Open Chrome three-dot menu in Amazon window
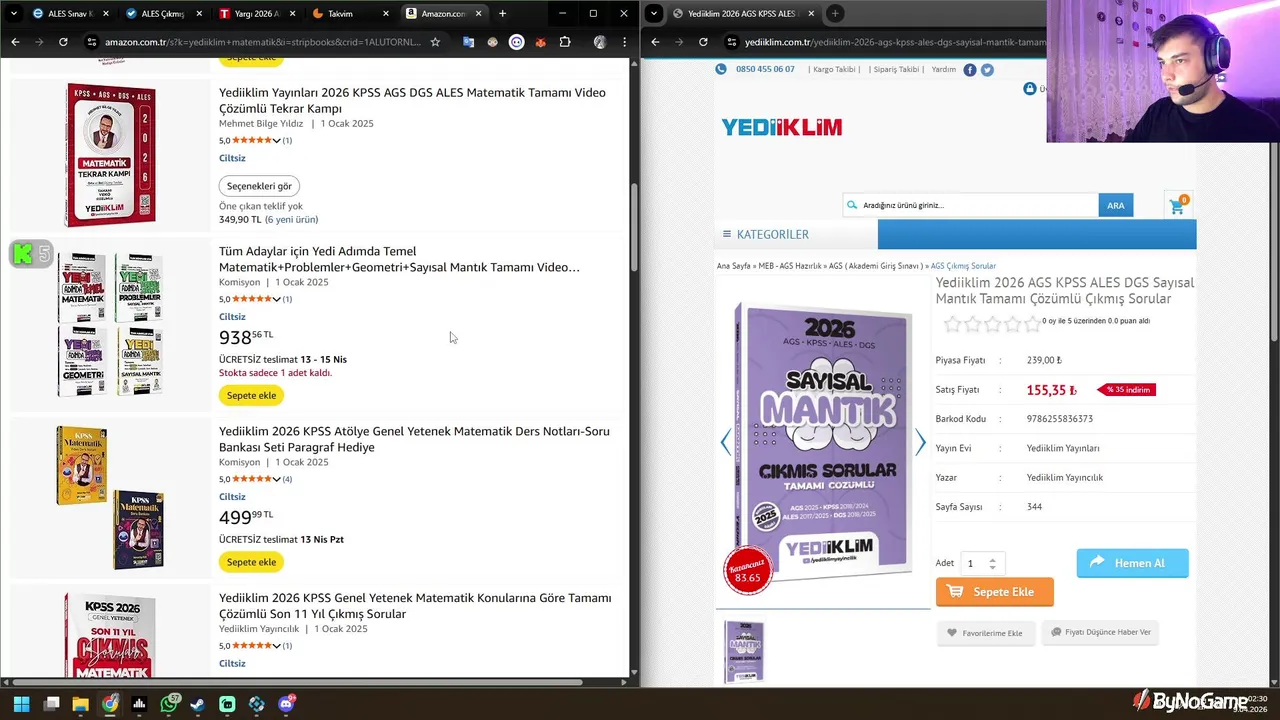Viewport: 1280px width, 720px height. 624,42
